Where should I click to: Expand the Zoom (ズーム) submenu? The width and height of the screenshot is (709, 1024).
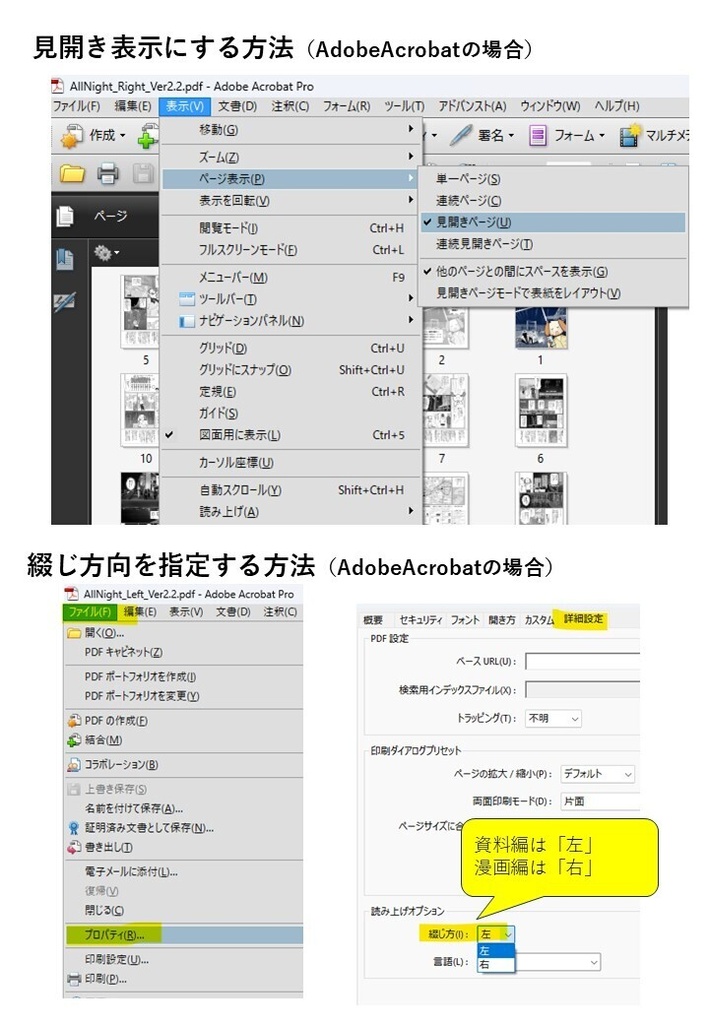[x=291, y=157]
